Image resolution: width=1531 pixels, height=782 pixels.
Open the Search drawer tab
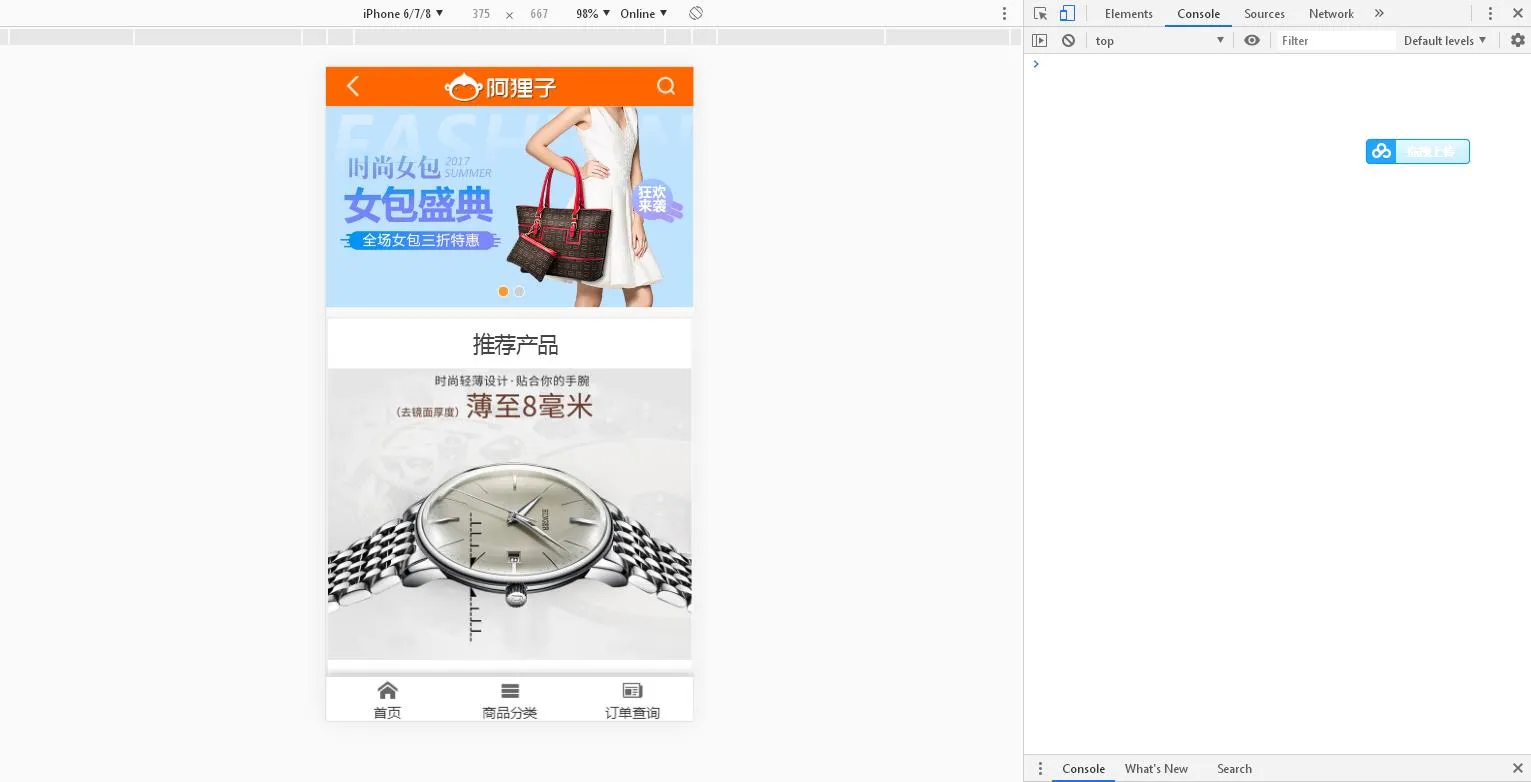pos(1234,768)
